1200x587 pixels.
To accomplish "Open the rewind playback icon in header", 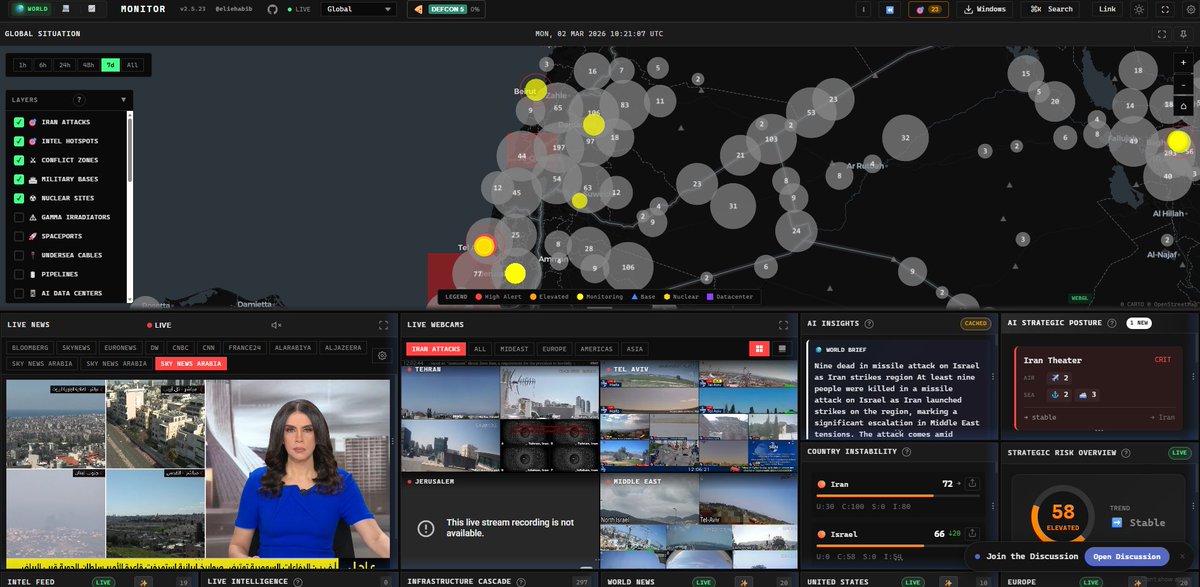I will [888, 9].
